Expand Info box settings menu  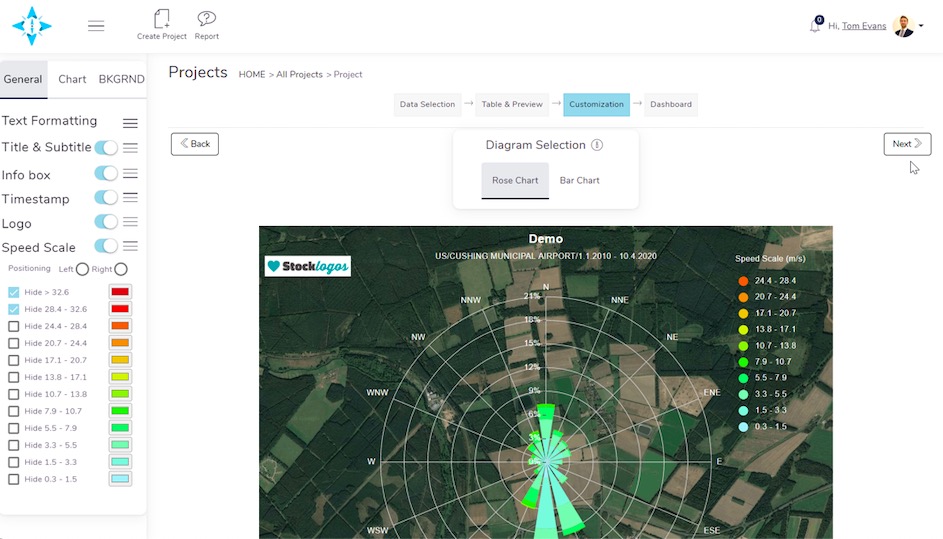(x=131, y=173)
